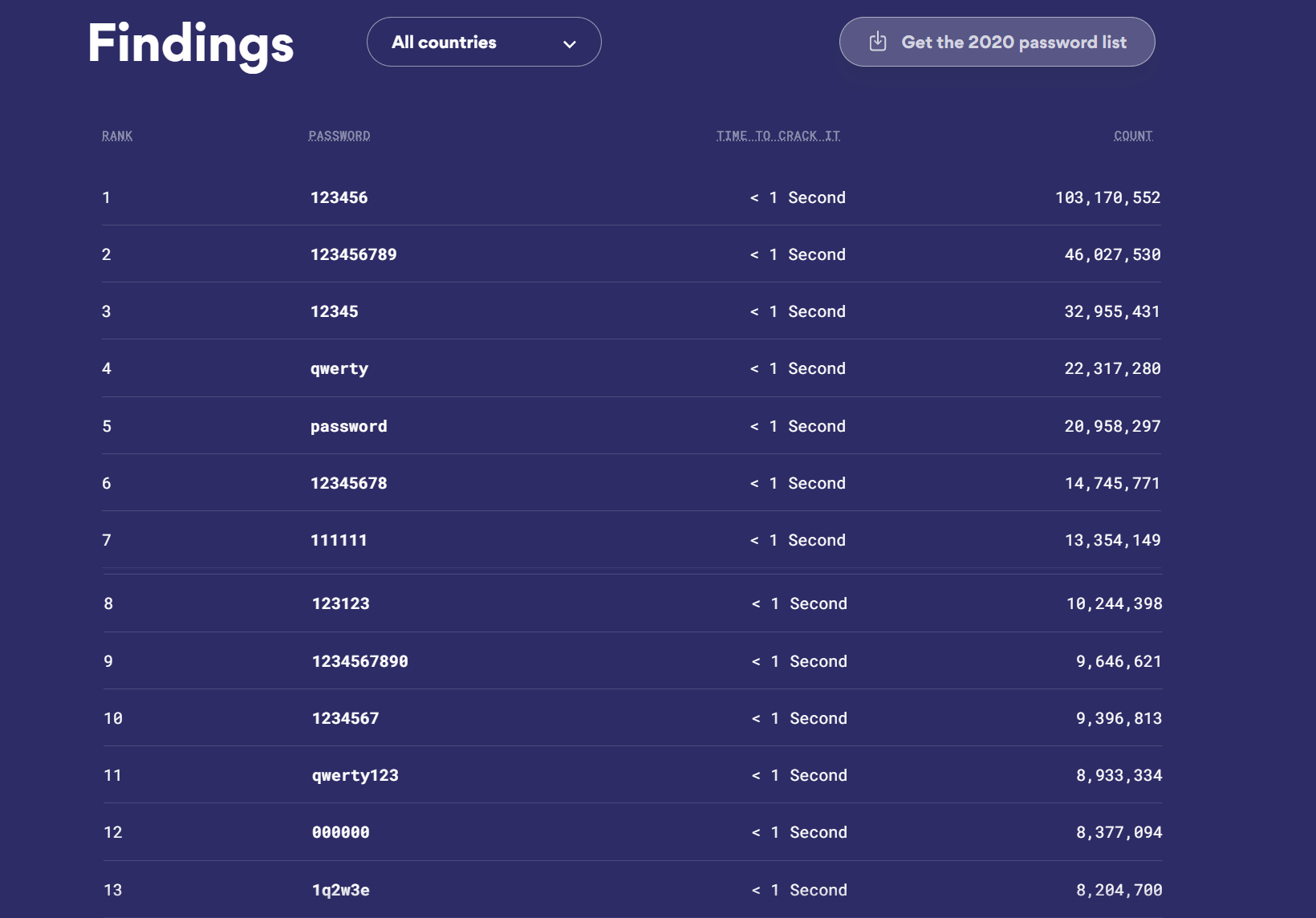
Task: Click count value 103,170,552
Action: (1108, 197)
